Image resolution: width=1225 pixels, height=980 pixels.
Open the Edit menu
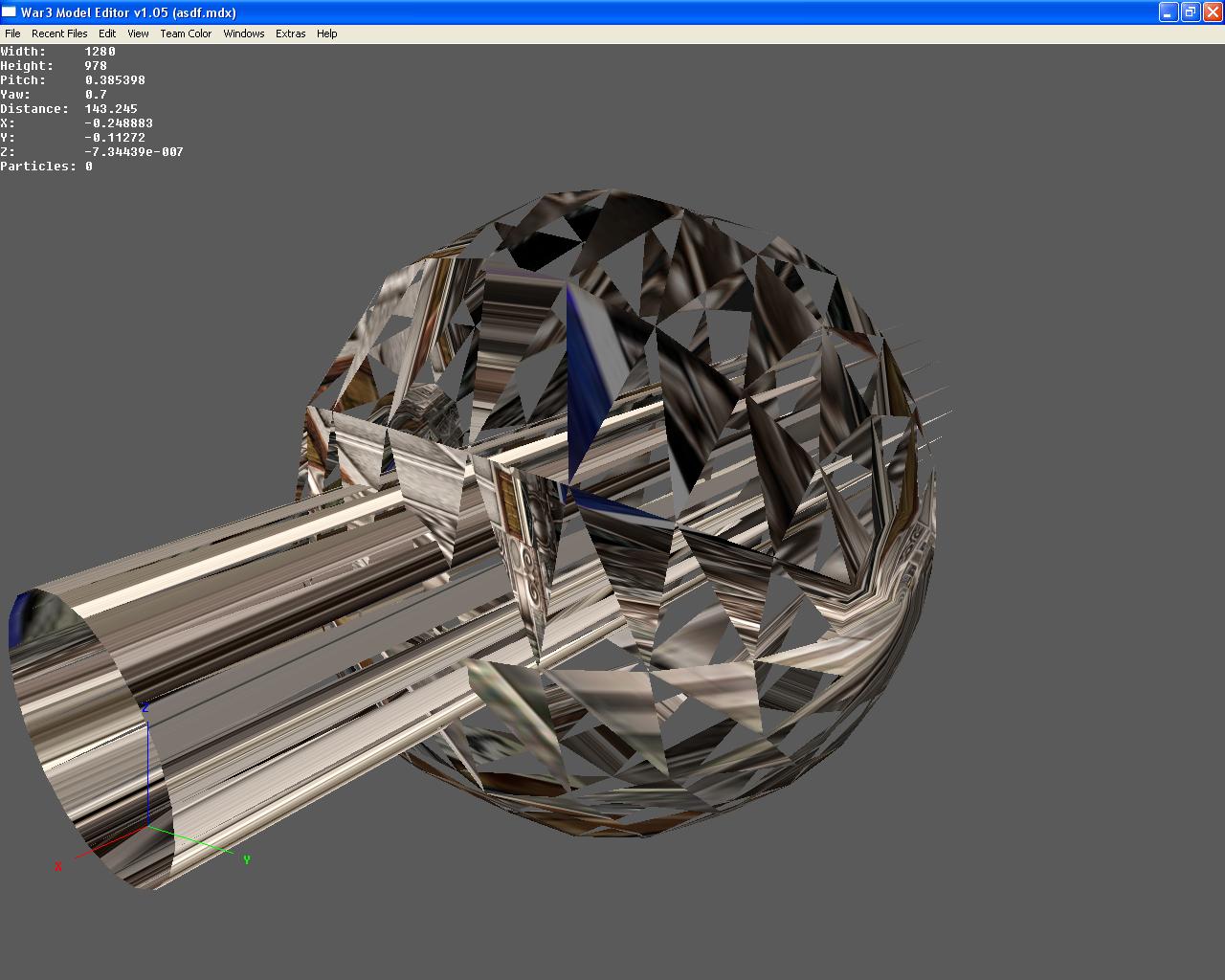pos(107,33)
